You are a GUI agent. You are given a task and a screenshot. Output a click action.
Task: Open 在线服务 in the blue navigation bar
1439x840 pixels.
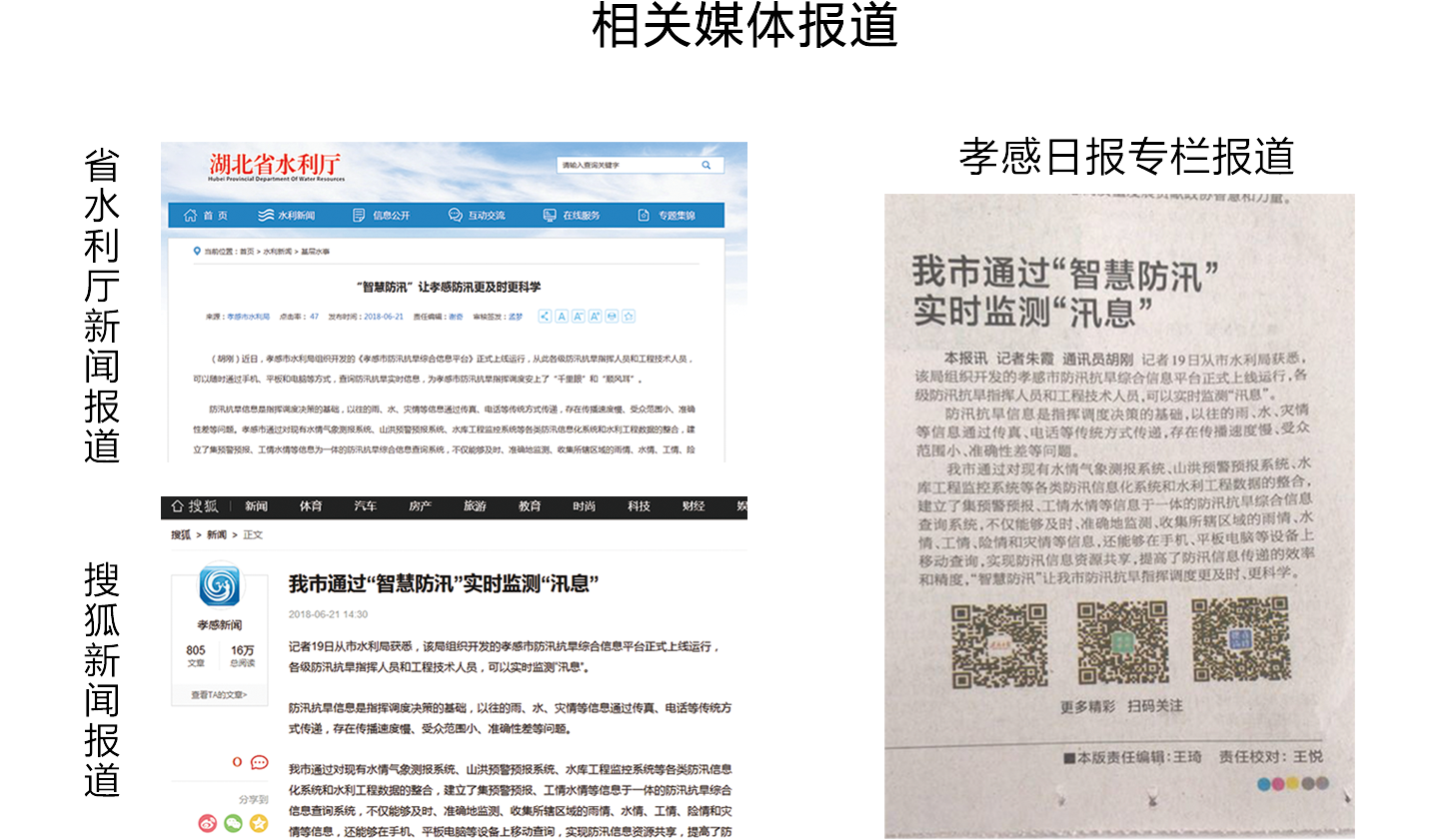click(572, 215)
